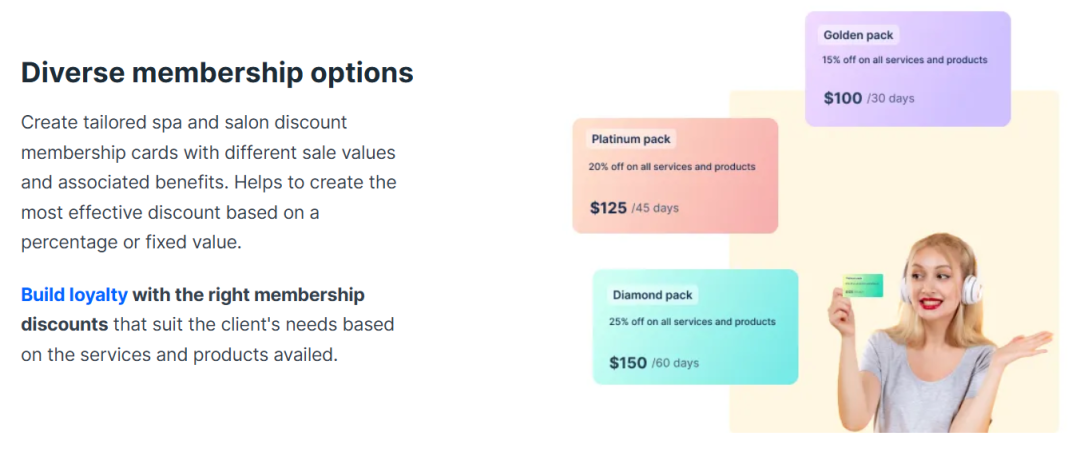Viewport: 1080px width, 452px height.
Task: Click the "15% off on all services" text
Action: click(x=905, y=60)
